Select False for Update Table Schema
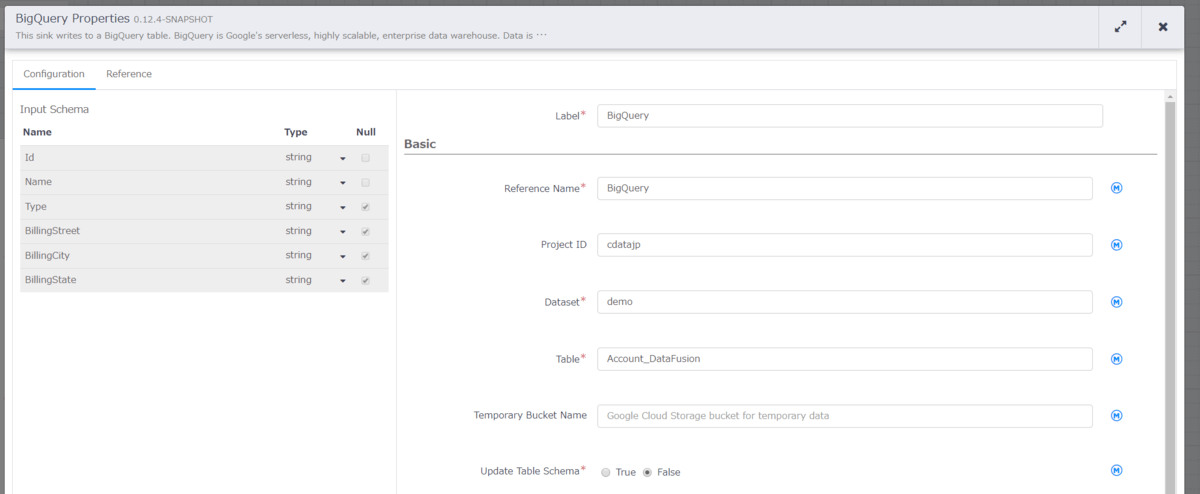 pyautogui.click(x=647, y=472)
